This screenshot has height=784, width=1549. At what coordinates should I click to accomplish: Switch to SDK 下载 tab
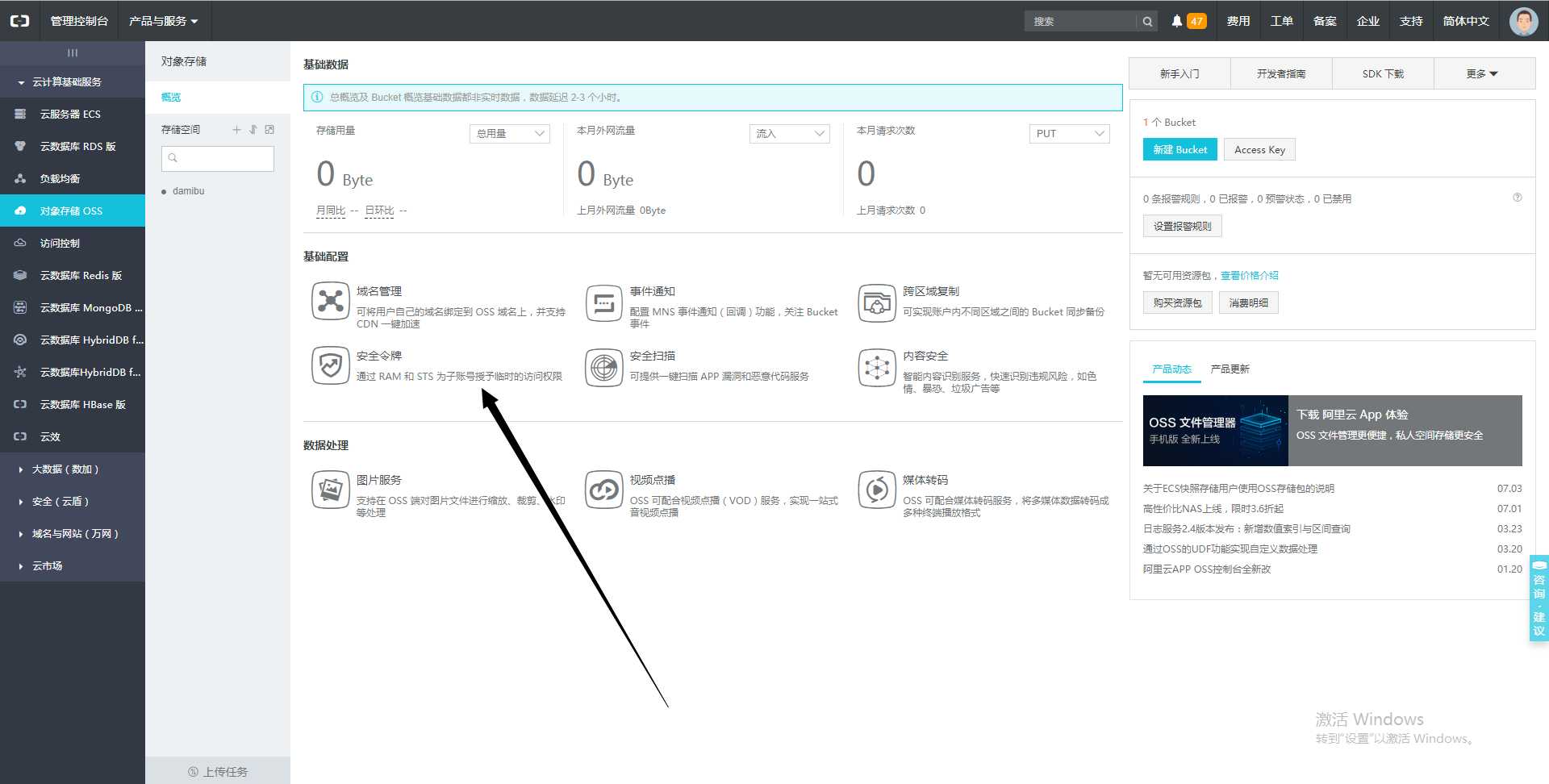[1383, 73]
